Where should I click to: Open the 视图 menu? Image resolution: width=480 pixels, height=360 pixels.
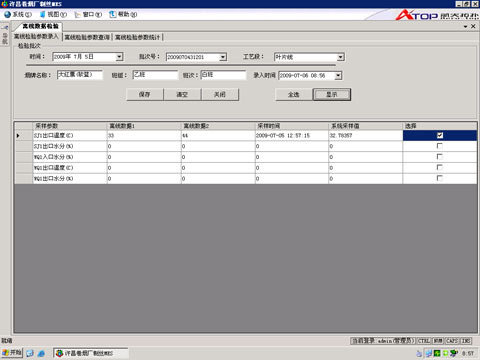pos(53,15)
